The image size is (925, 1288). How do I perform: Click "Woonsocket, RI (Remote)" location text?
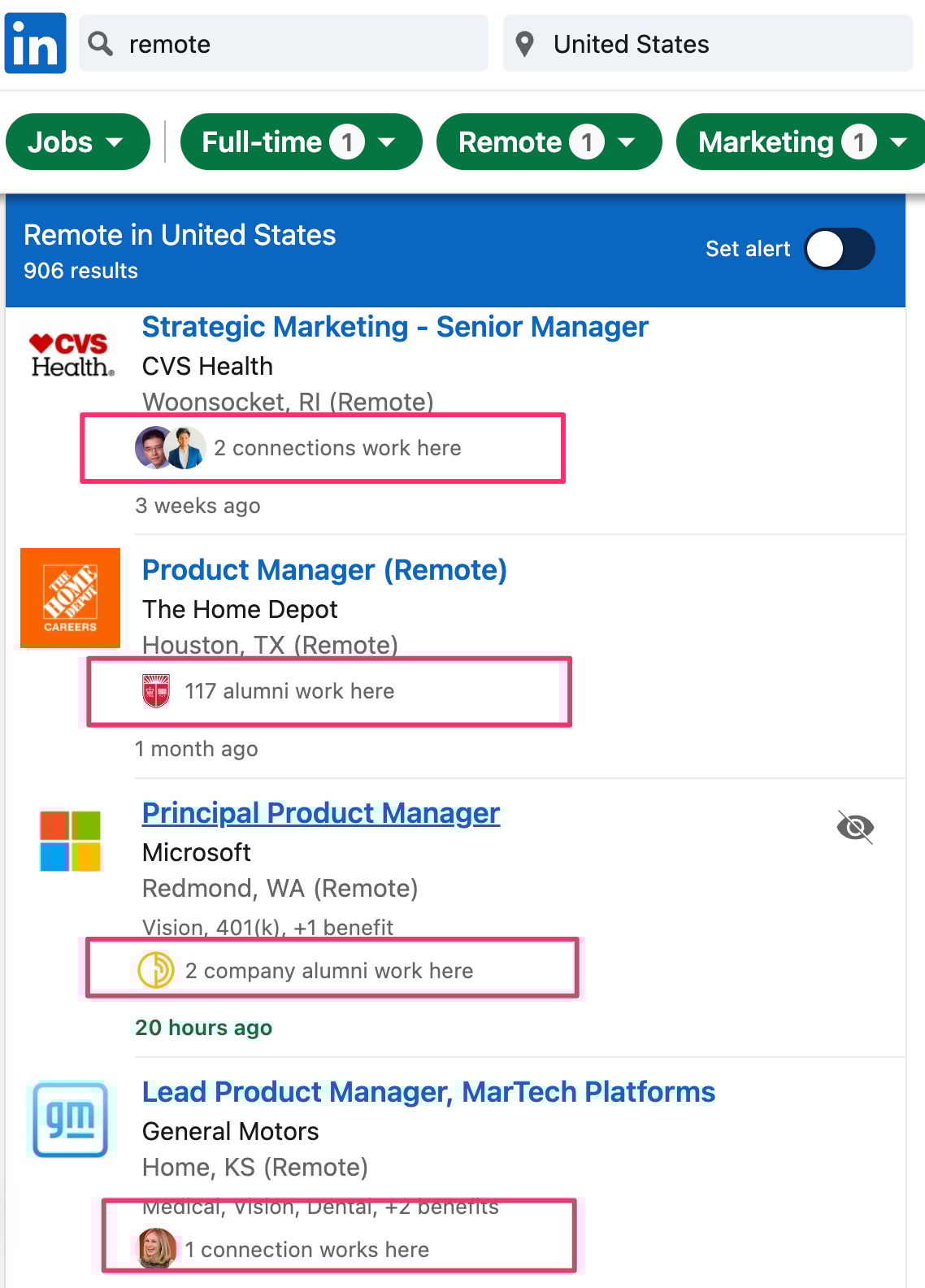click(288, 402)
